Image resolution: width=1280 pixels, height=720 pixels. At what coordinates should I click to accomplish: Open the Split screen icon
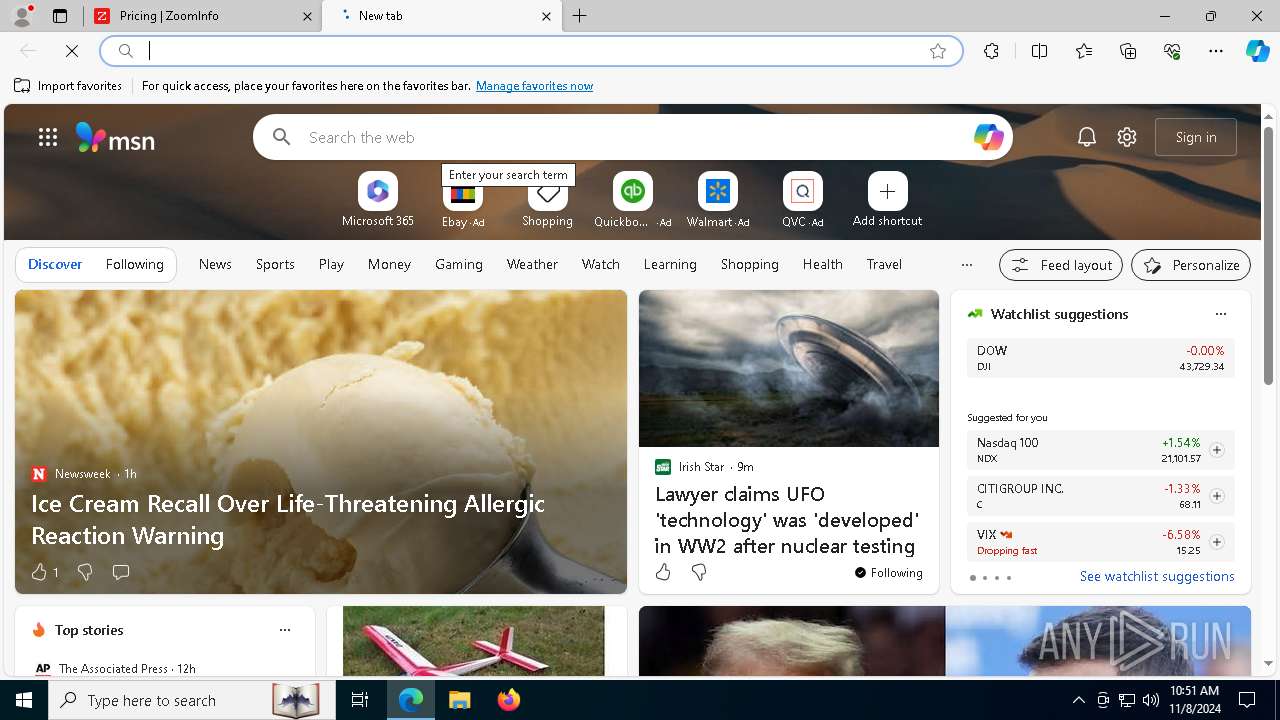[1039, 51]
